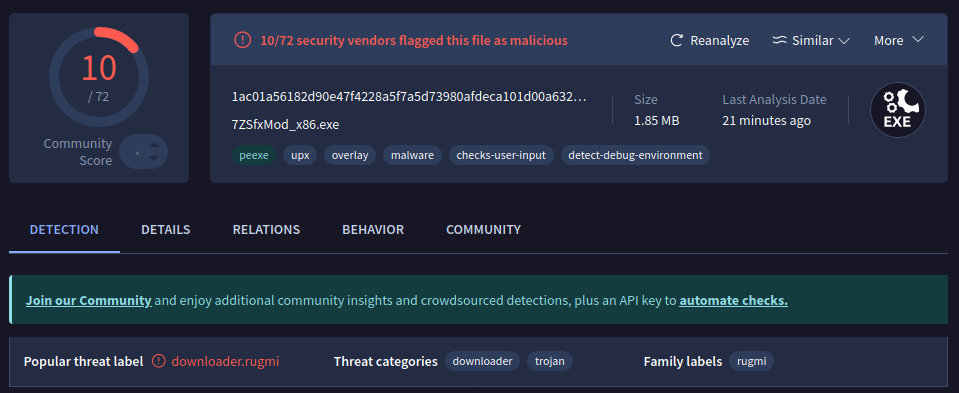The width and height of the screenshot is (959, 393).
Task: Click the checks-user-input tag
Action: tap(502, 155)
